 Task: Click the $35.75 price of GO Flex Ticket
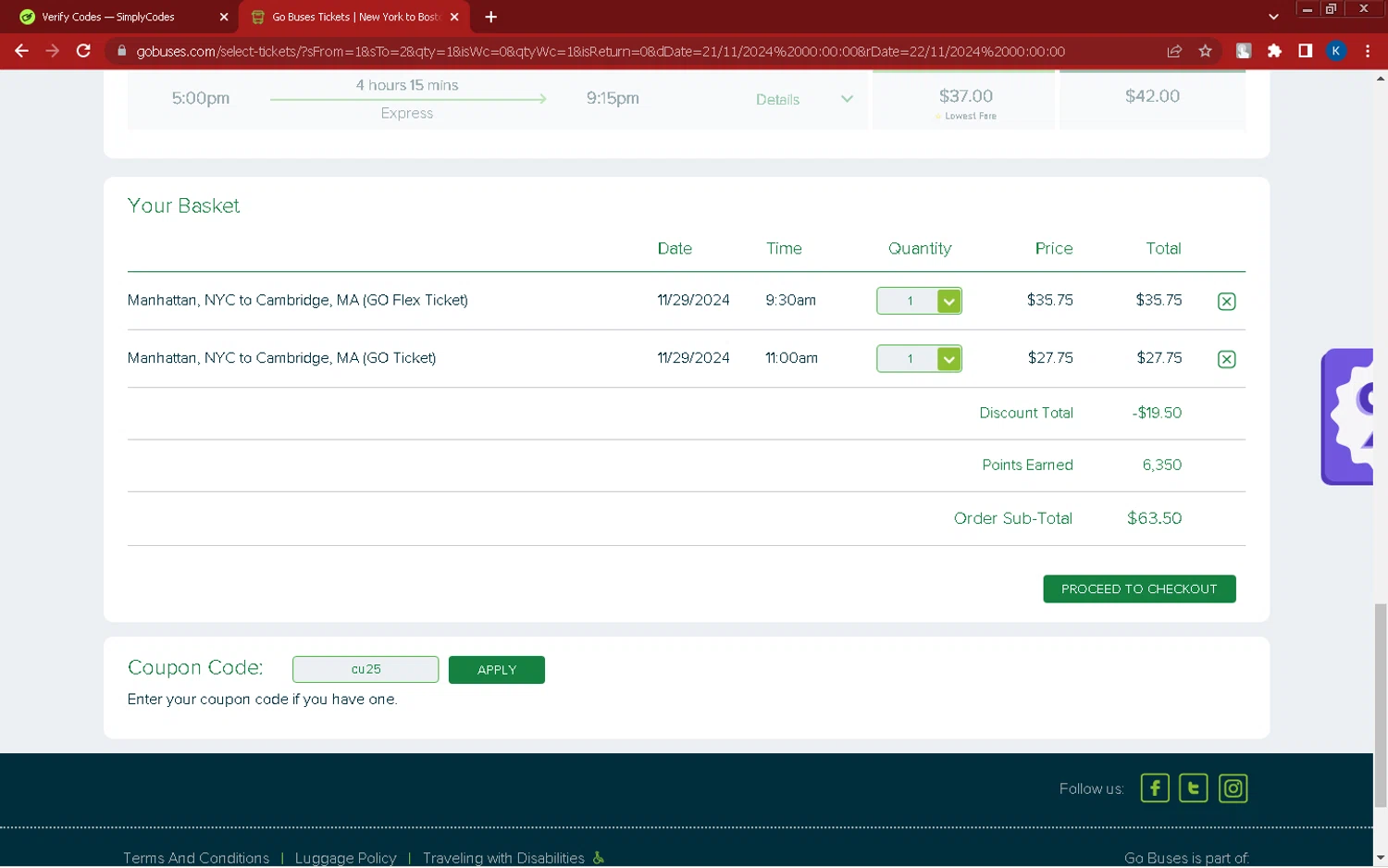[x=1049, y=300]
